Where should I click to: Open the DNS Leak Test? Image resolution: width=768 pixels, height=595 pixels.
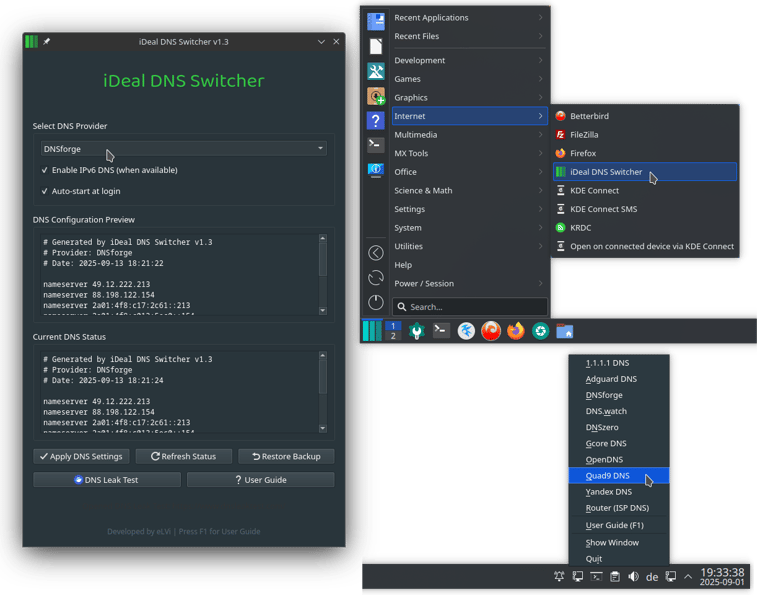tap(107, 480)
